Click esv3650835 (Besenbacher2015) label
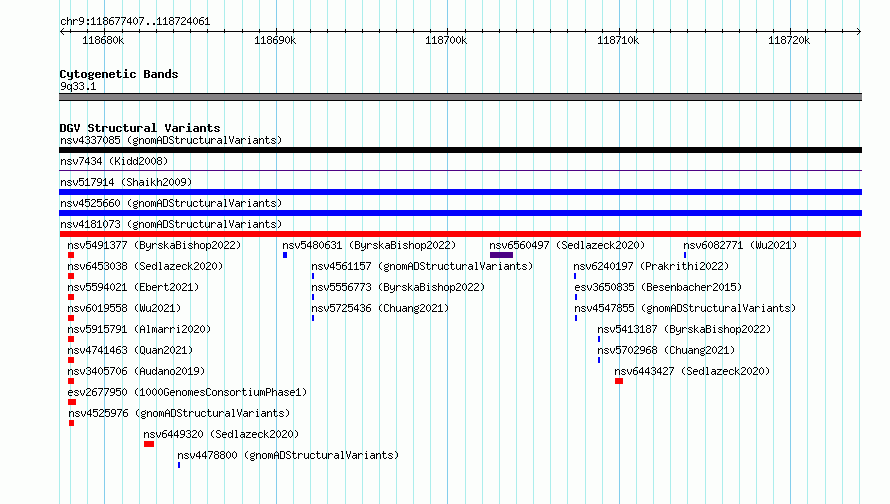The width and height of the screenshot is (890, 504). [658, 287]
